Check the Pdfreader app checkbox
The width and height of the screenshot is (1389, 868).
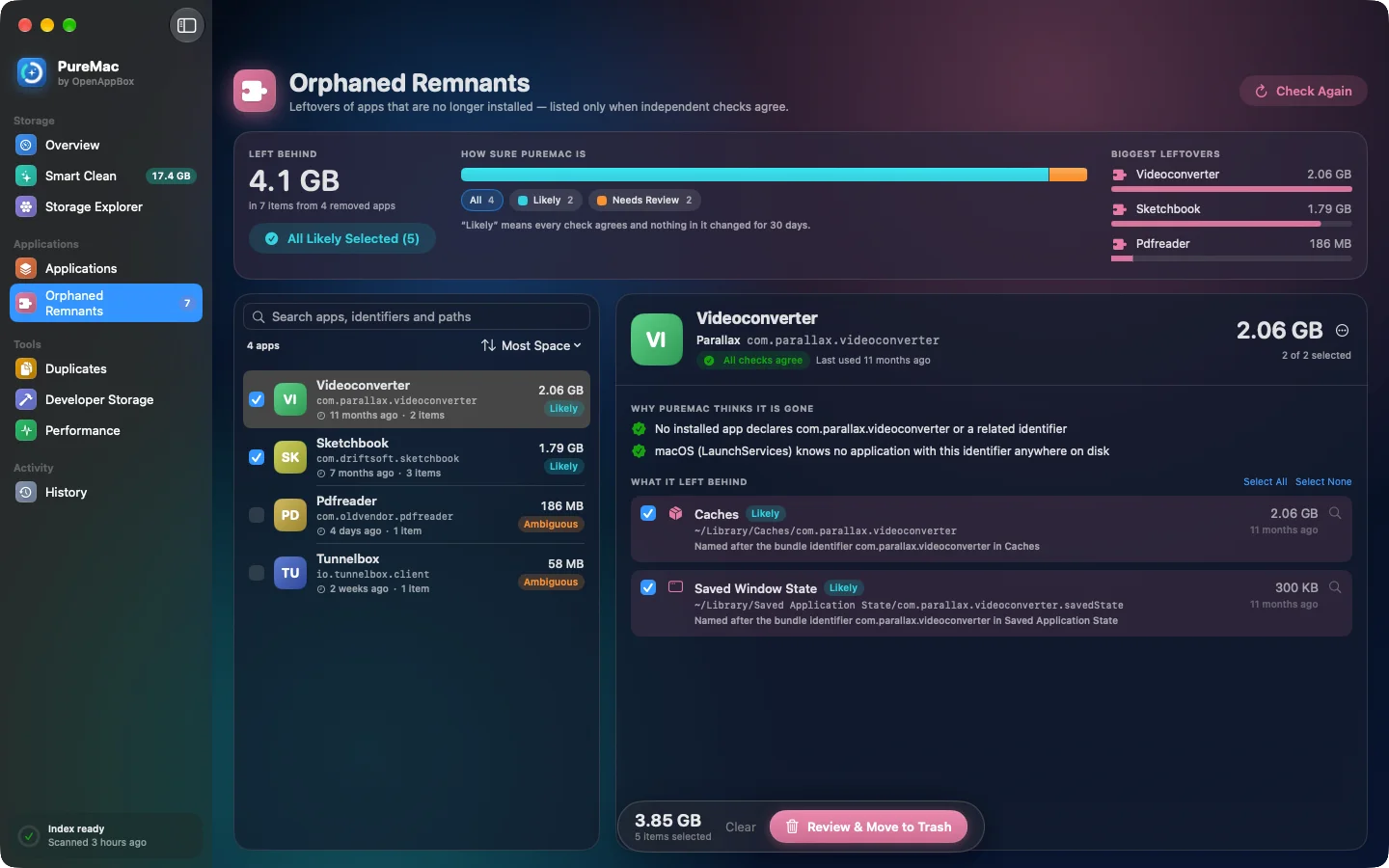(x=257, y=515)
